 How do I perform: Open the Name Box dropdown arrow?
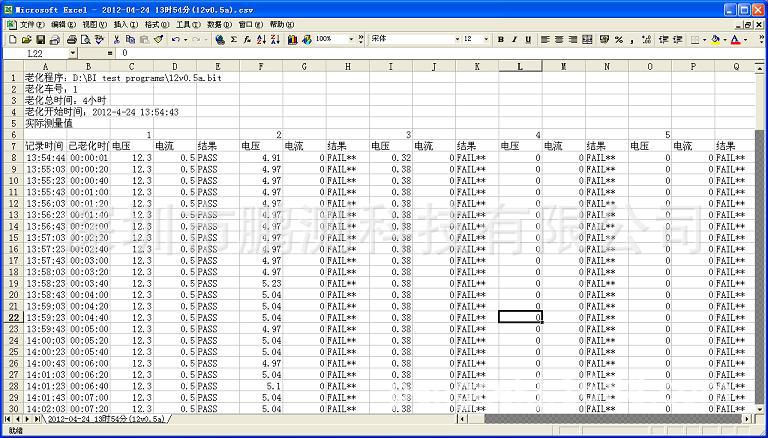tap(72, 52)
